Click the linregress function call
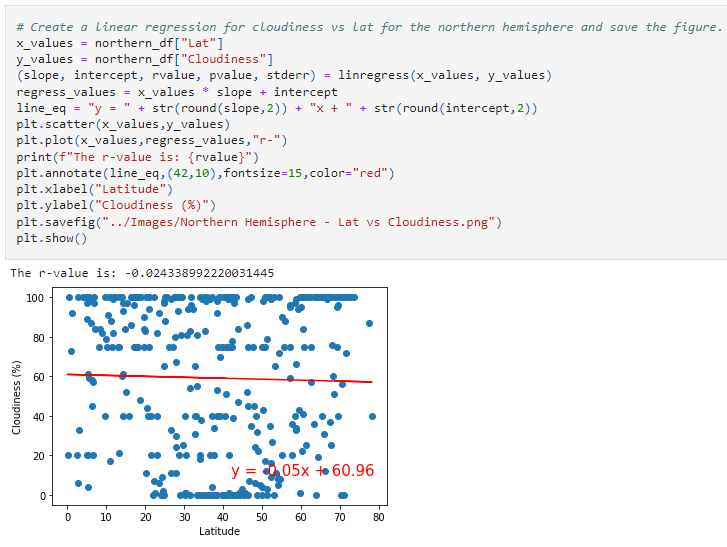 (445, 76)
